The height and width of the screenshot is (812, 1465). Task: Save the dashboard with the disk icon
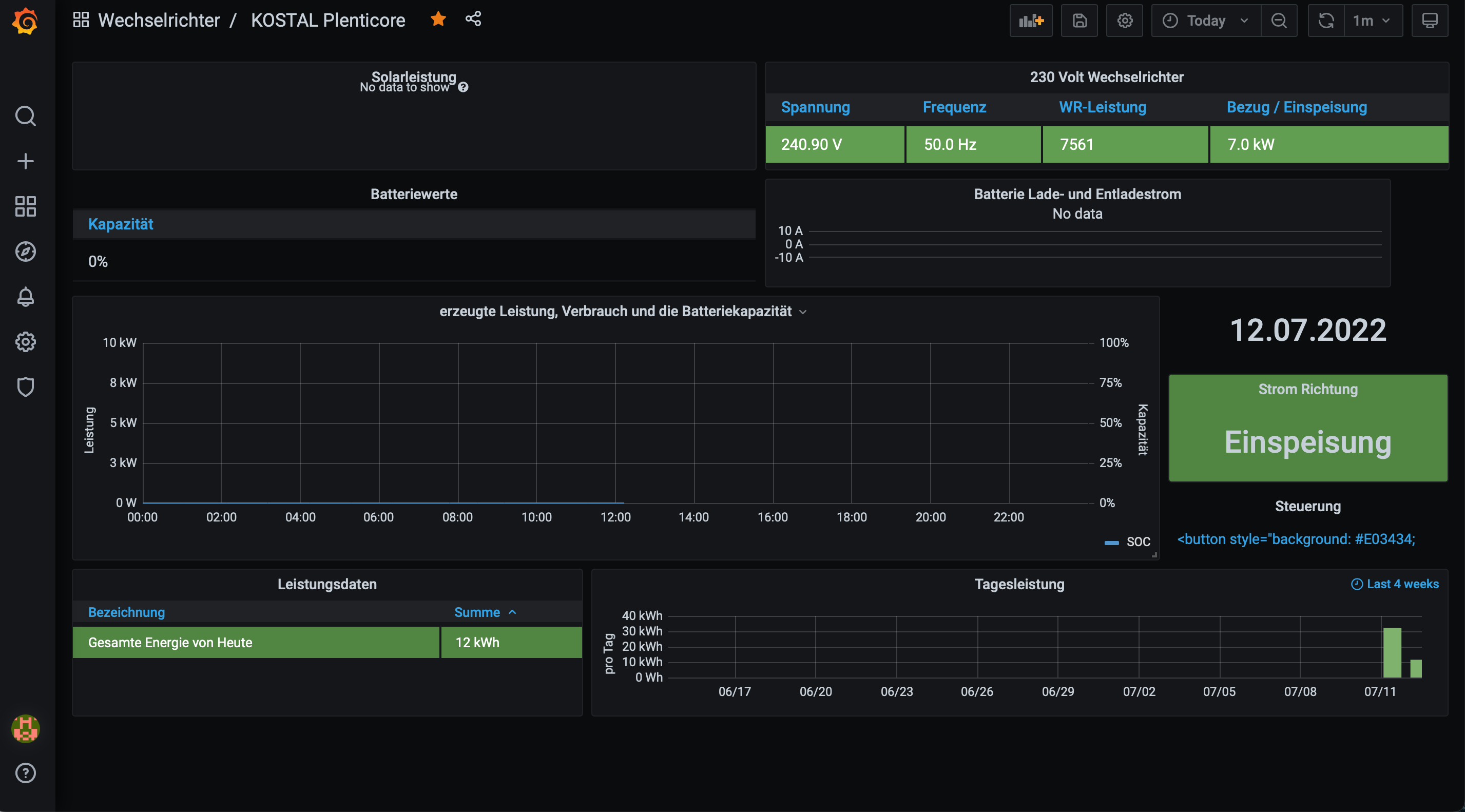click(1080, 21)
